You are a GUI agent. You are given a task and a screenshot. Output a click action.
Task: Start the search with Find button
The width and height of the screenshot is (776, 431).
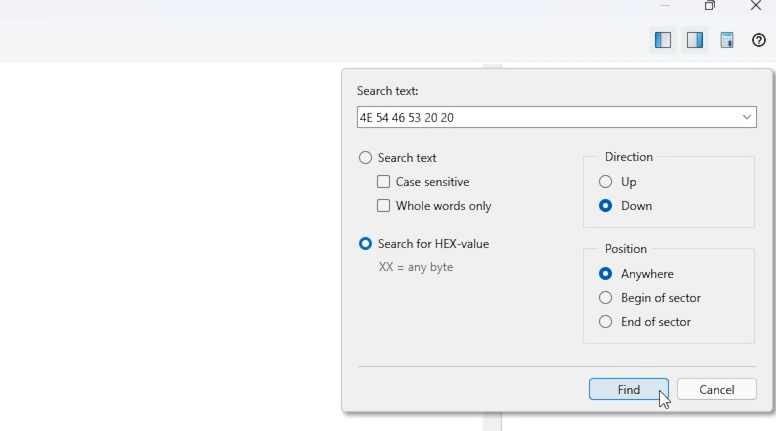click(629, 389)
